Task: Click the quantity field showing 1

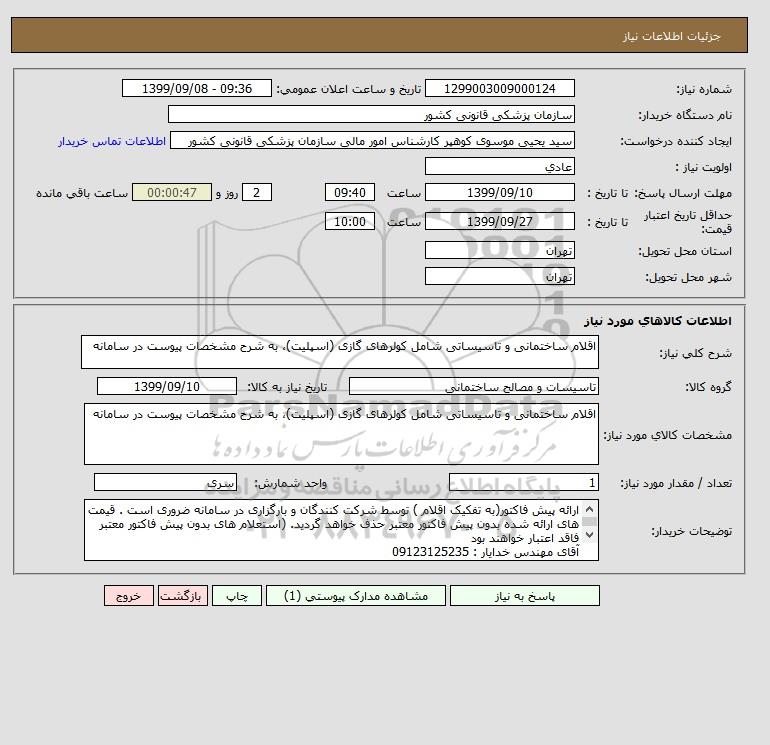Action: (x=523, y=483)
